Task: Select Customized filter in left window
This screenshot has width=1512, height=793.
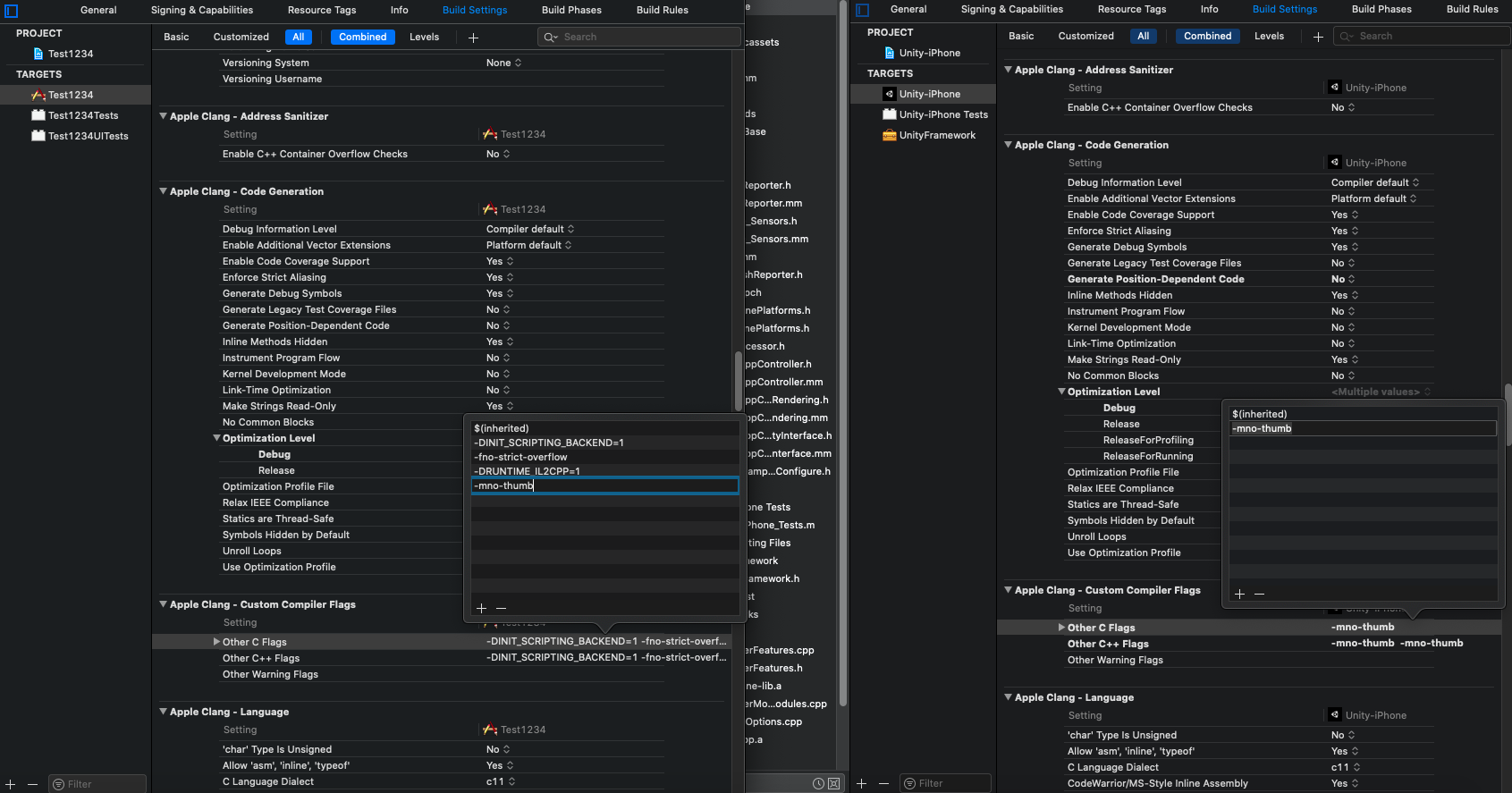Action: pos(241,37)
